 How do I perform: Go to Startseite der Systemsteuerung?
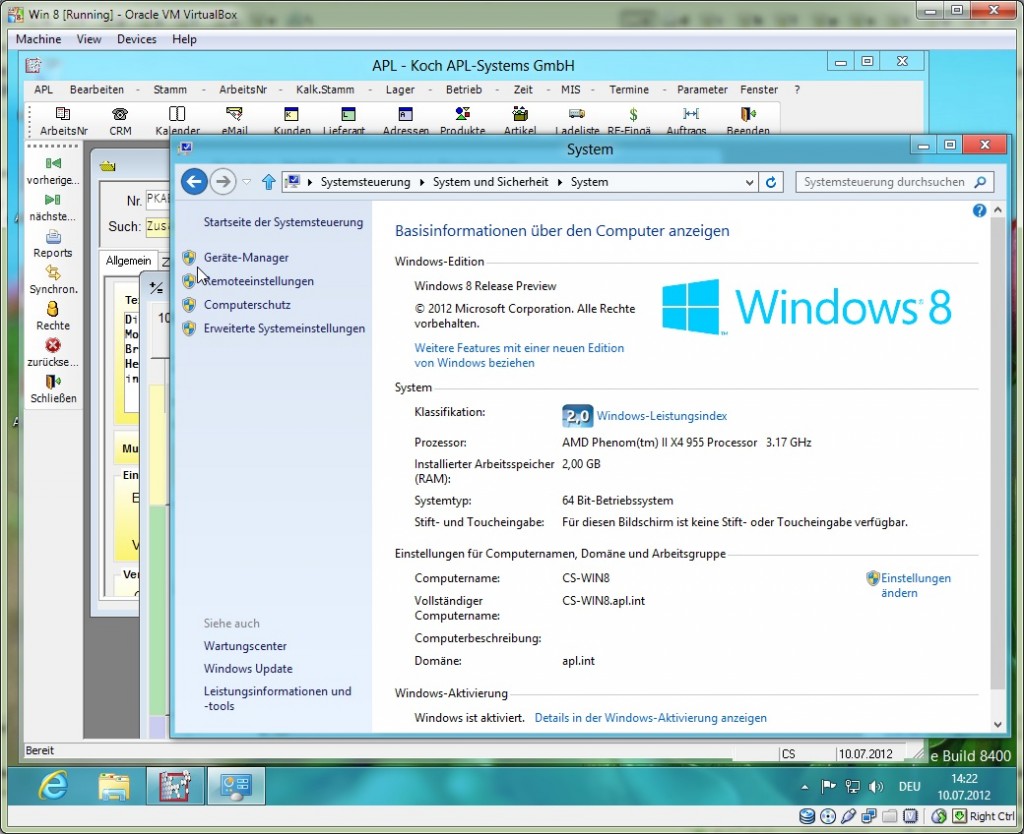pos(283,222)
